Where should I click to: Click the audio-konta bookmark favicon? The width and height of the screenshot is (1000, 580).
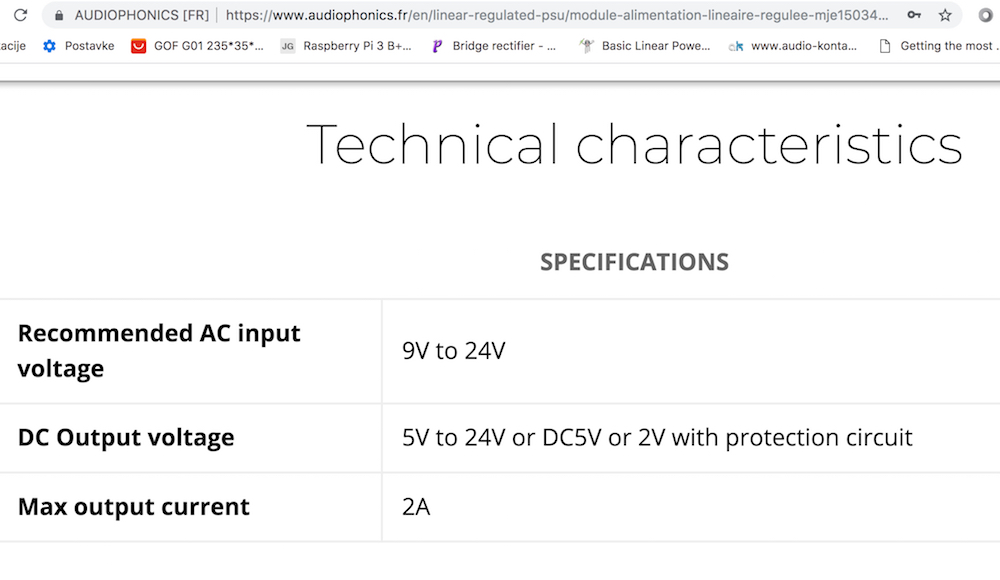(736, 46)
